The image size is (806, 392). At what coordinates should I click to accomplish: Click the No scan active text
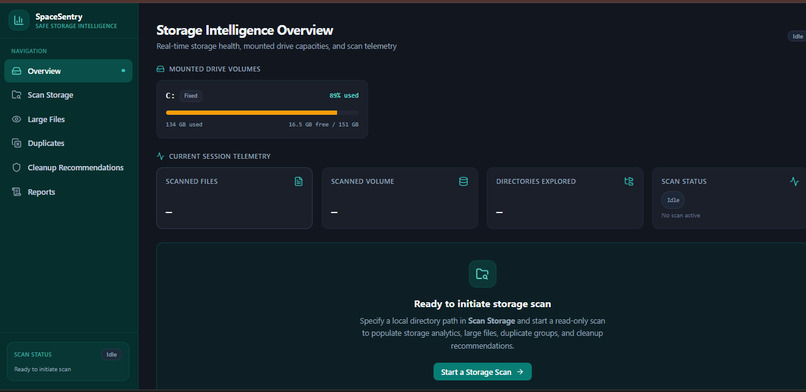point(681,215)
